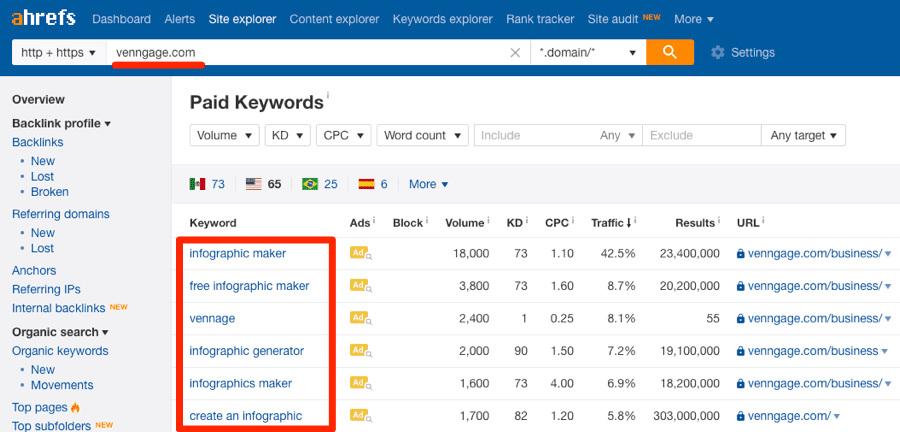Screen dimensions: 900x432
Task: Clear the domain field with the X icon
Action: [515, 53]
